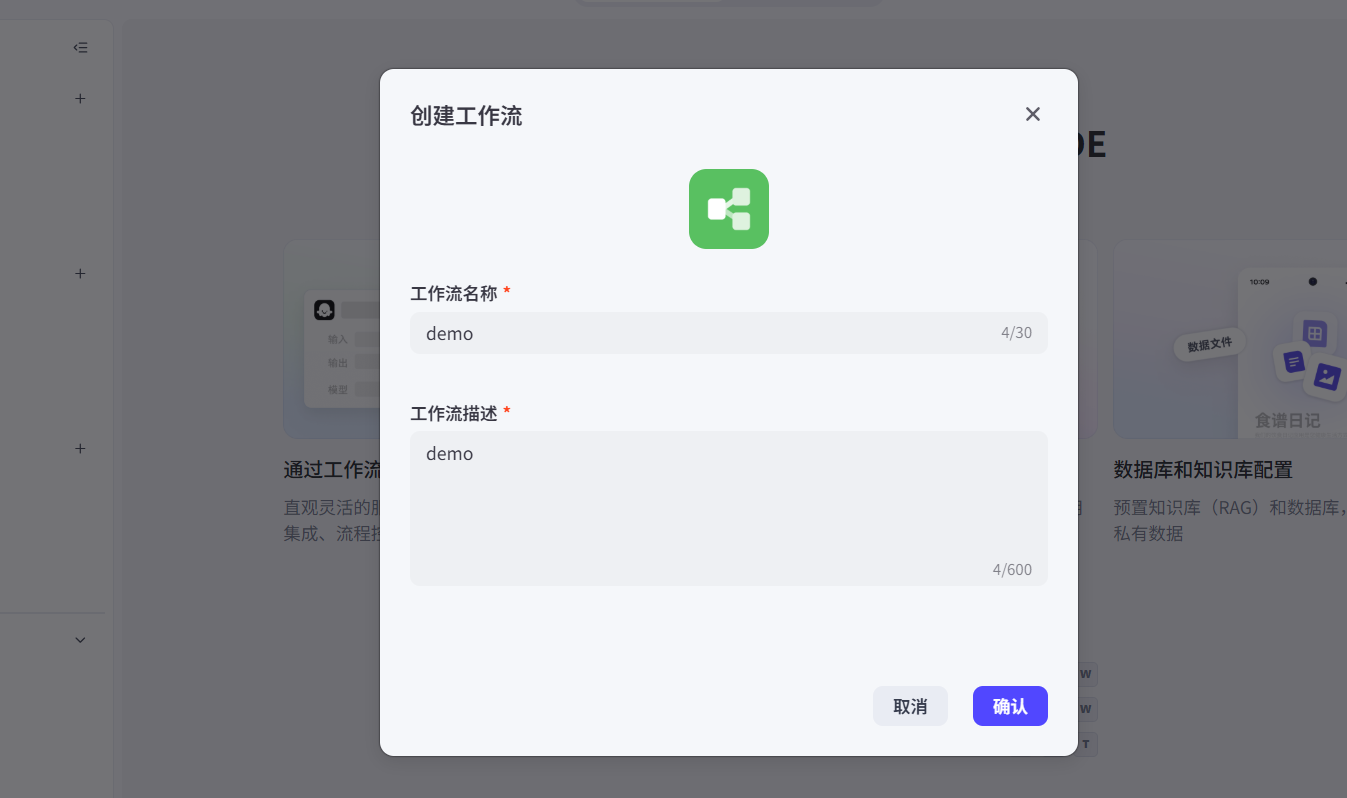
Task: Click the green workflow icon in the dialog
Action: tap(728, 208)
